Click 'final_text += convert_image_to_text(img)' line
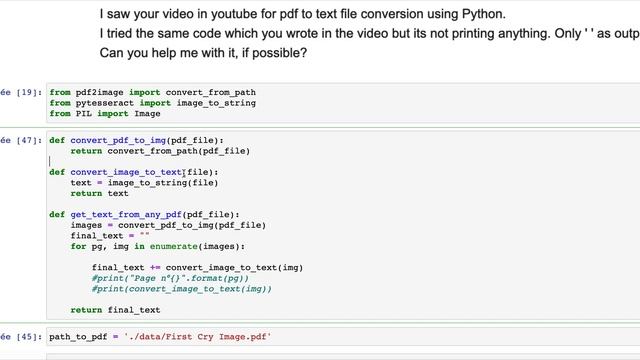The height and width of the screenshot is (360, 640). pos(198,268)
